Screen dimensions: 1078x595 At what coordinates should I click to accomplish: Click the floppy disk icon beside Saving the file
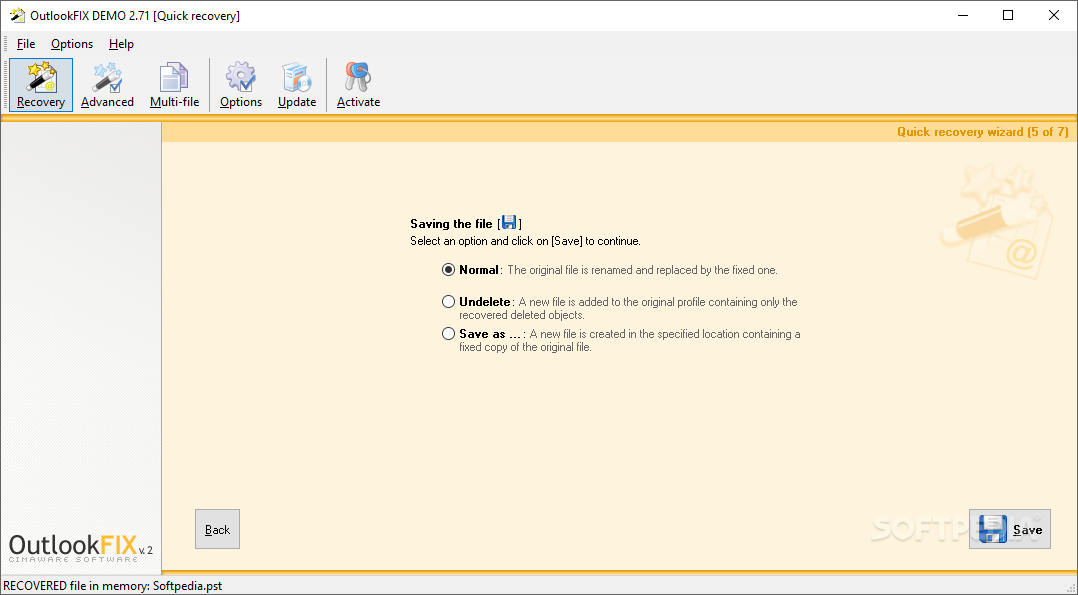pos(509,222)
